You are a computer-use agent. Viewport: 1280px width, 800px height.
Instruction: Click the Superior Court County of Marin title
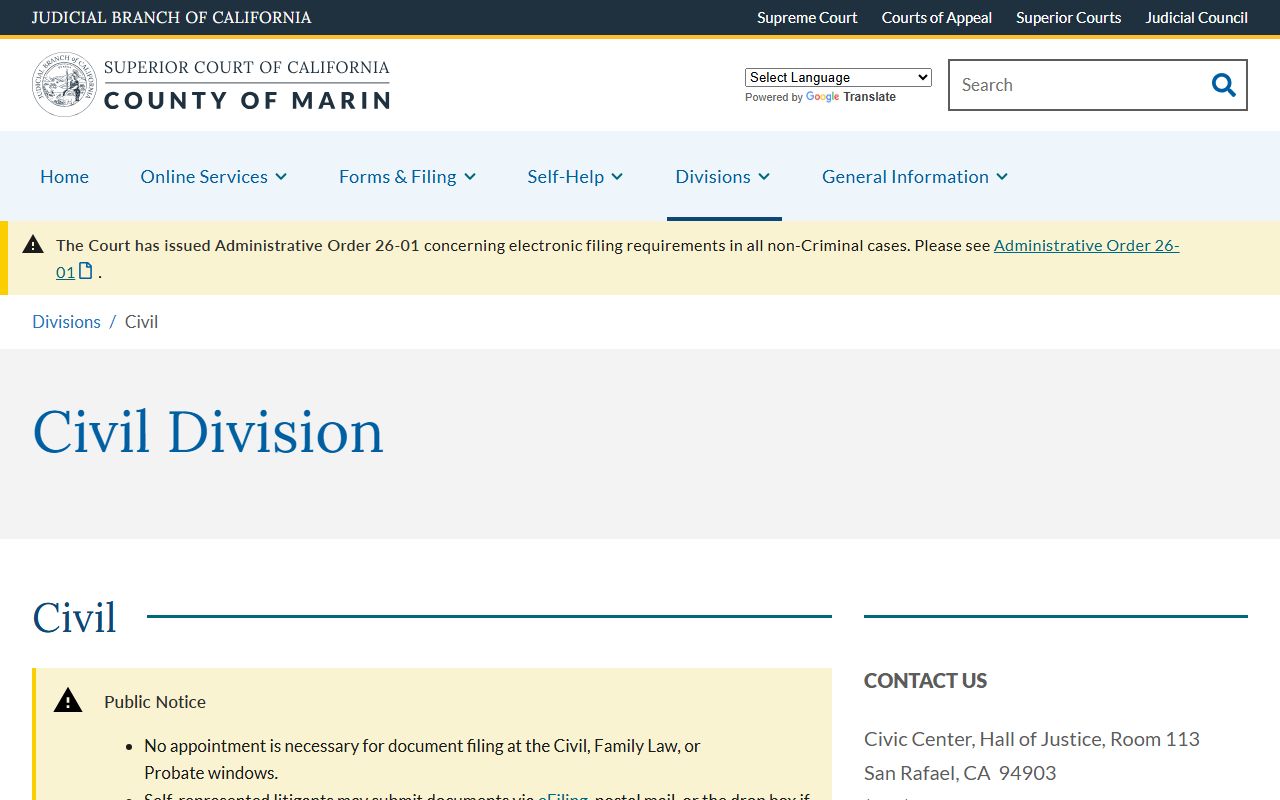tap(247, 85)
